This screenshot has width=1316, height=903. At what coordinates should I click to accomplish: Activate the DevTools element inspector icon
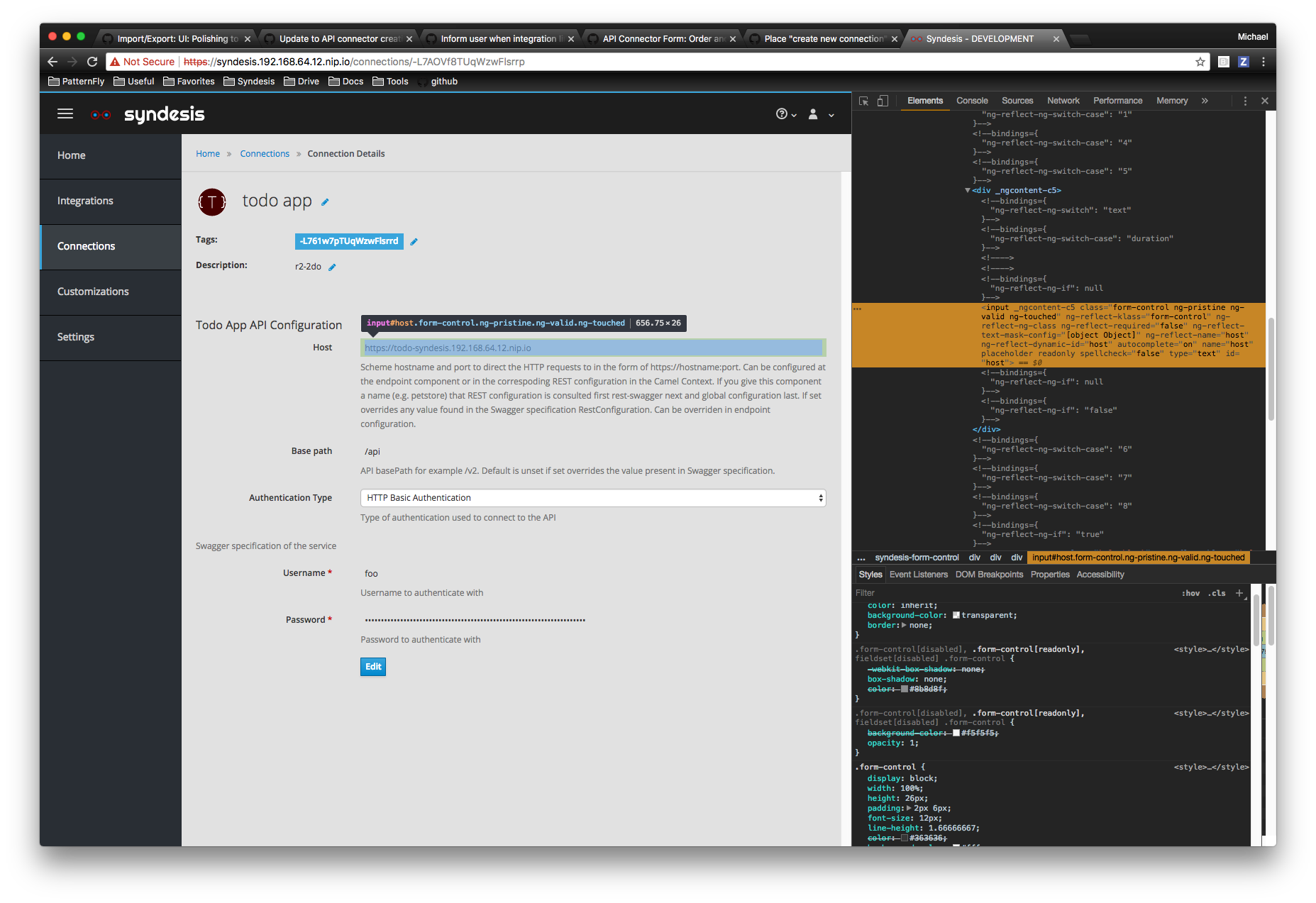coord(863,101)
